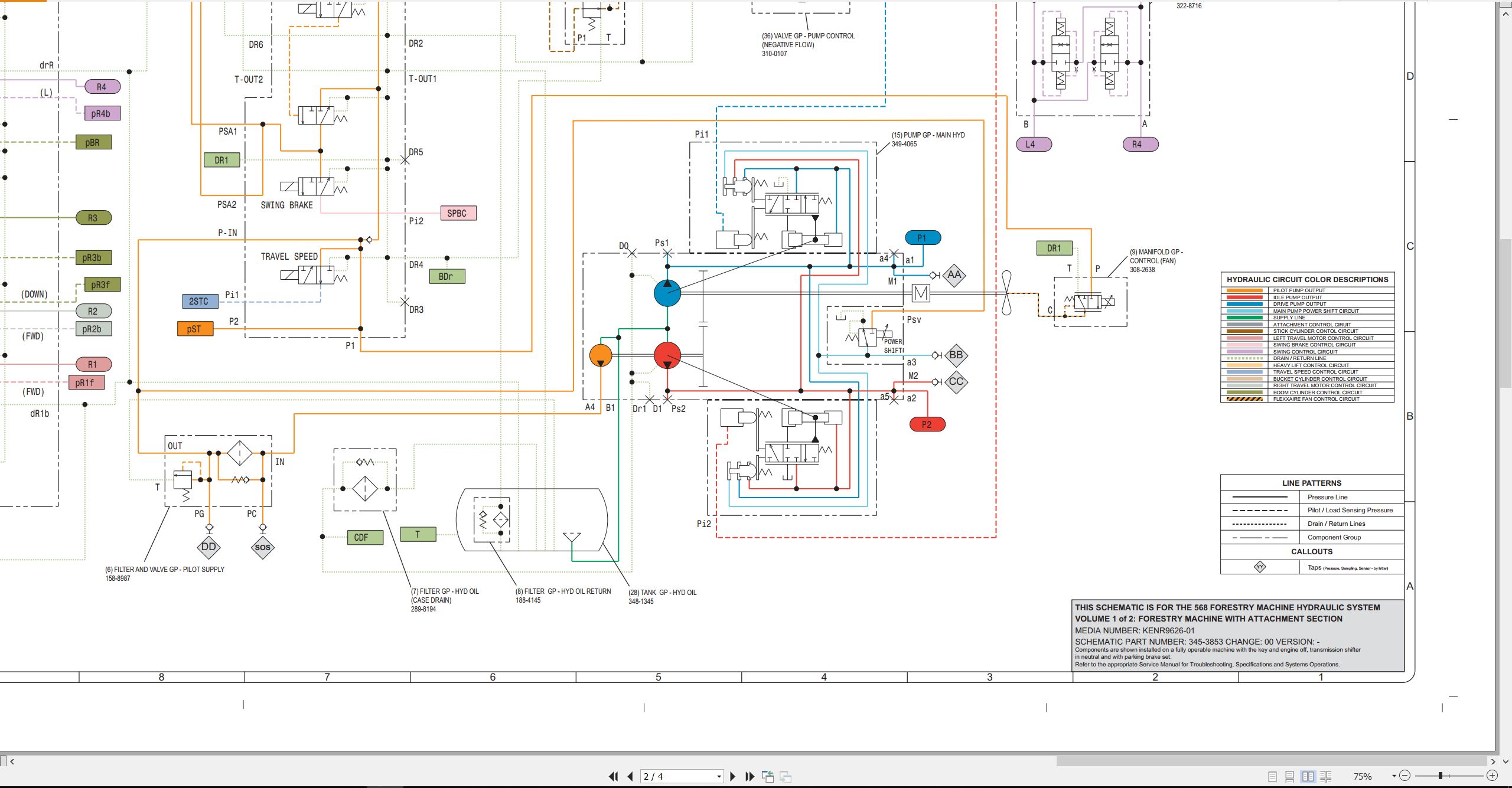Go to the previous page

pos(630,776)
